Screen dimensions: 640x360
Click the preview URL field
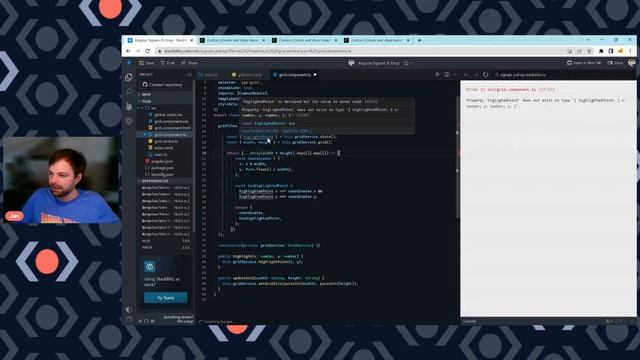point(563,75)
